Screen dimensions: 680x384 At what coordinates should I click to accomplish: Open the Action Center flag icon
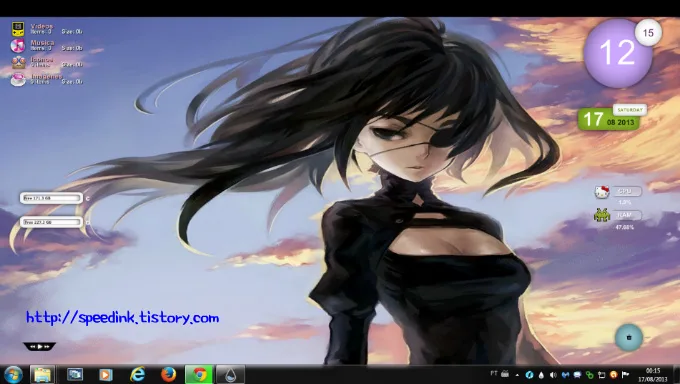point(625,375)
